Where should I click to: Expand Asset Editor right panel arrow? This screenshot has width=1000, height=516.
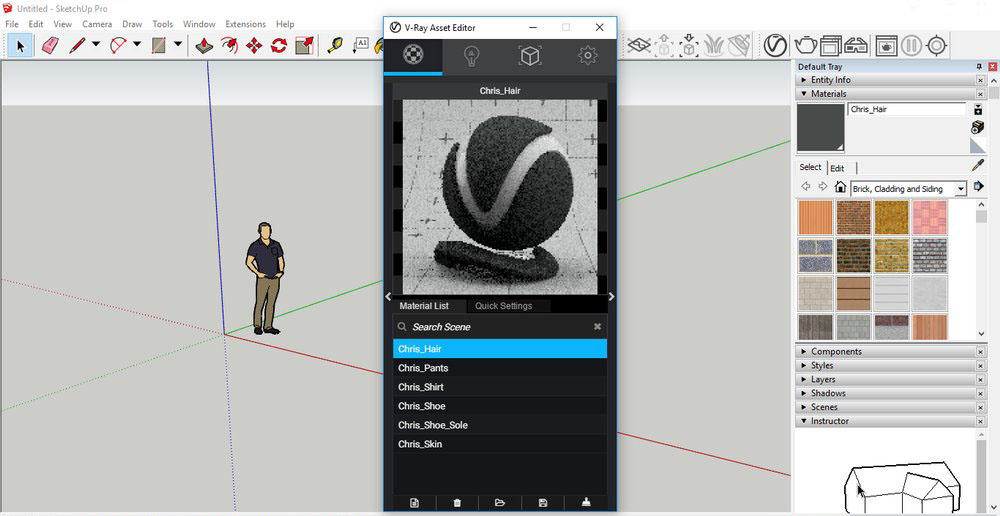point(612,296)
